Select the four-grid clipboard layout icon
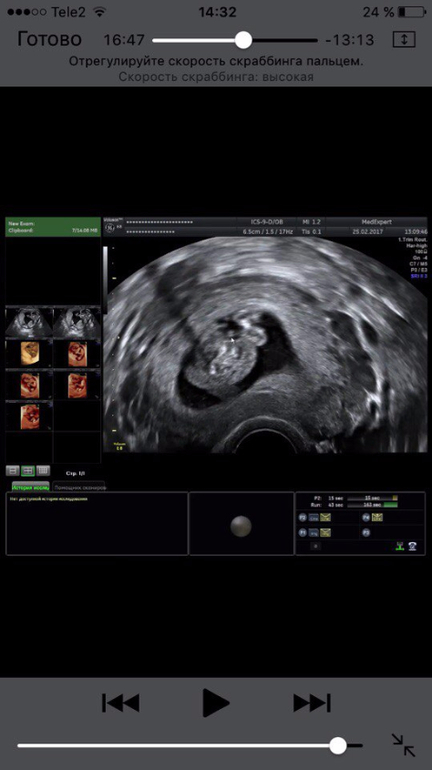 click(28, 470)
